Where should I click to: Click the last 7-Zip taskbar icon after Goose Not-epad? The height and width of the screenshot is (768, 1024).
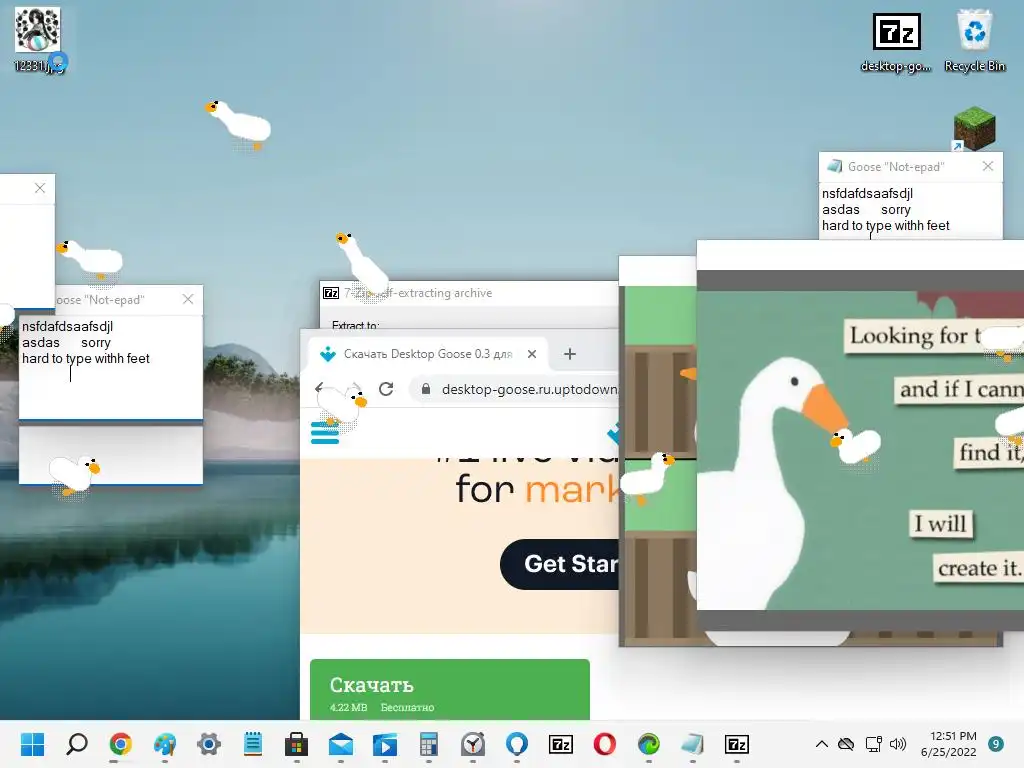[737, 744]
